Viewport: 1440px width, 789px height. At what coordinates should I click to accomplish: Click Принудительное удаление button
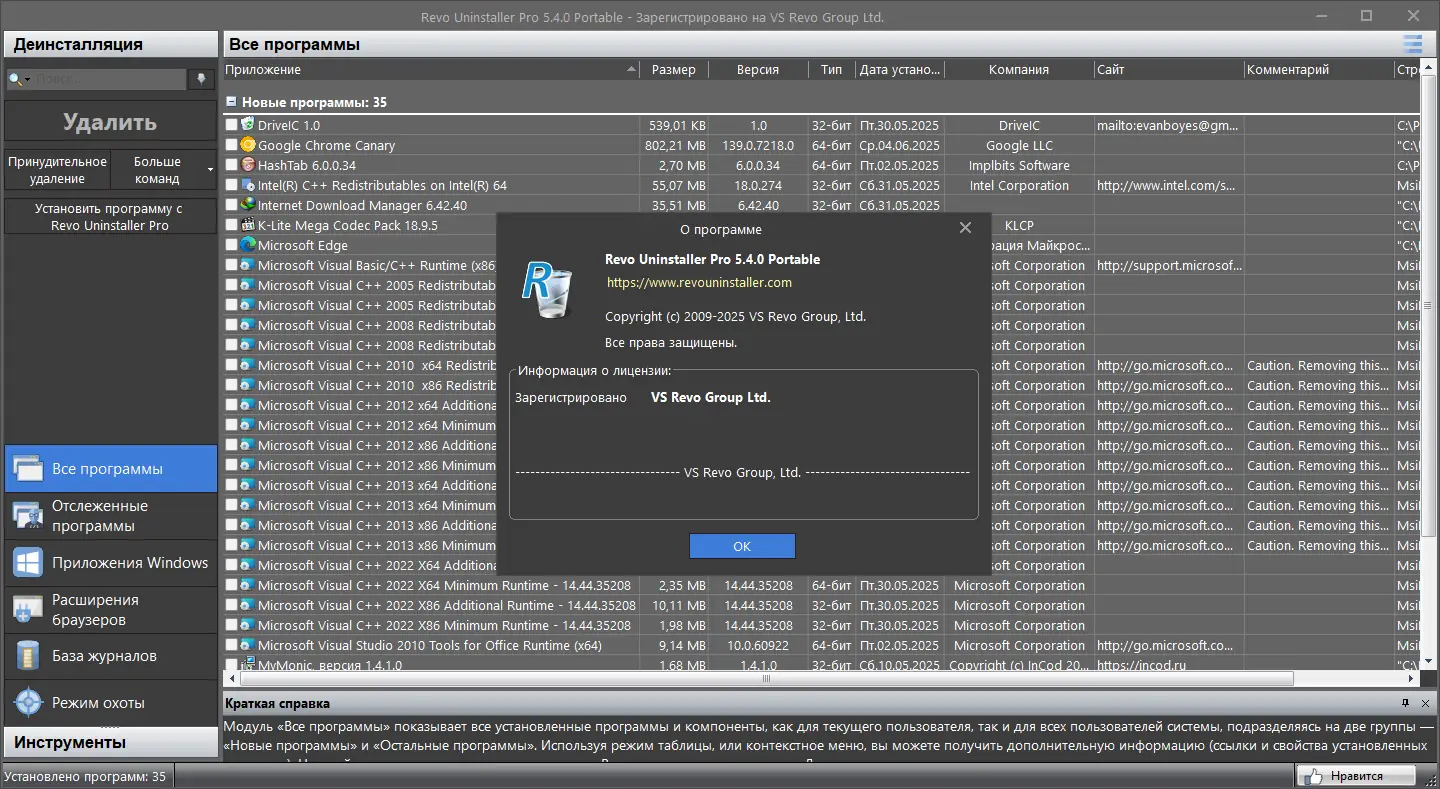tap(57, 170)
